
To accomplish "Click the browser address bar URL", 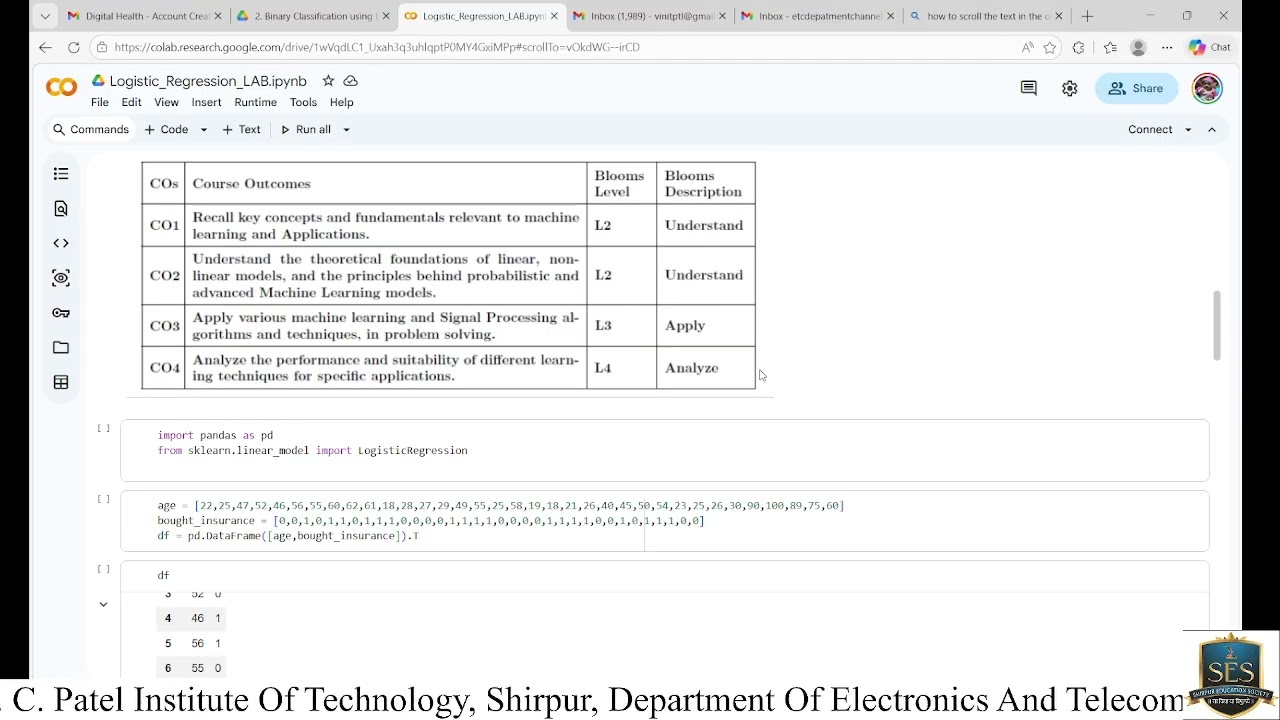I will [x=377, y=47].
